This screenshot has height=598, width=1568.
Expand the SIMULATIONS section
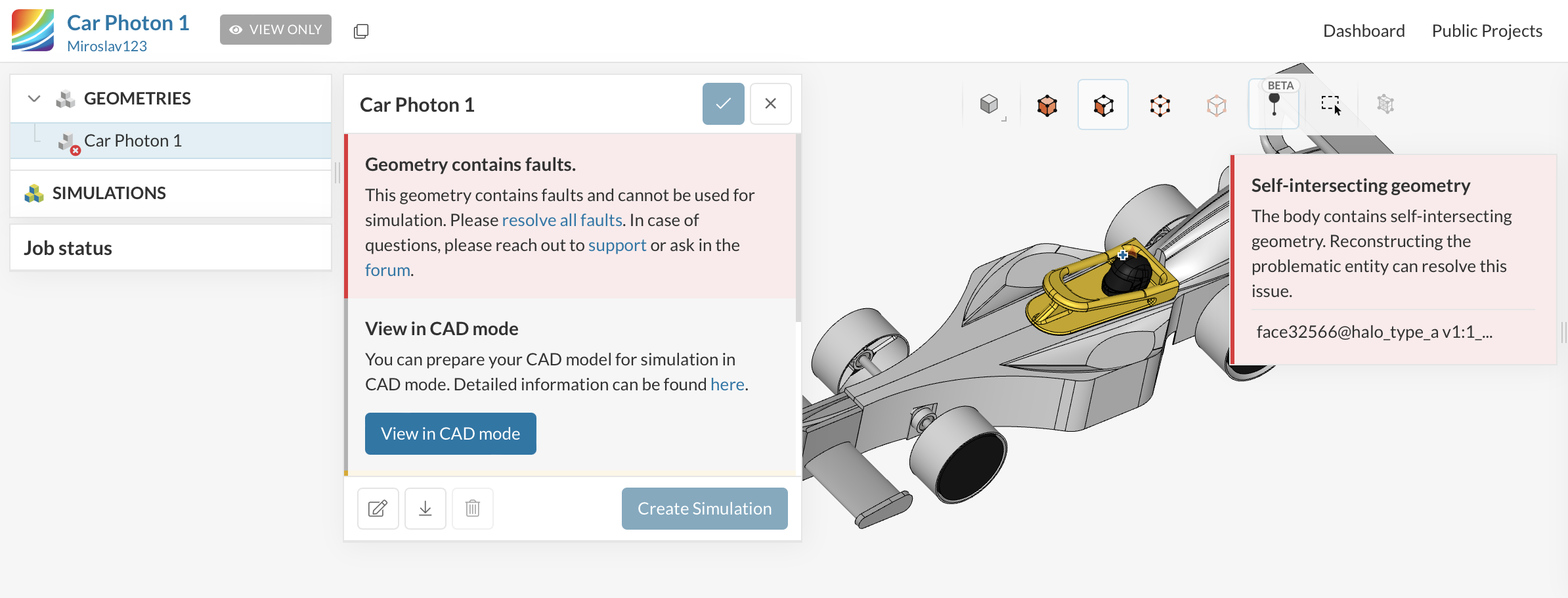coord(109,193)
